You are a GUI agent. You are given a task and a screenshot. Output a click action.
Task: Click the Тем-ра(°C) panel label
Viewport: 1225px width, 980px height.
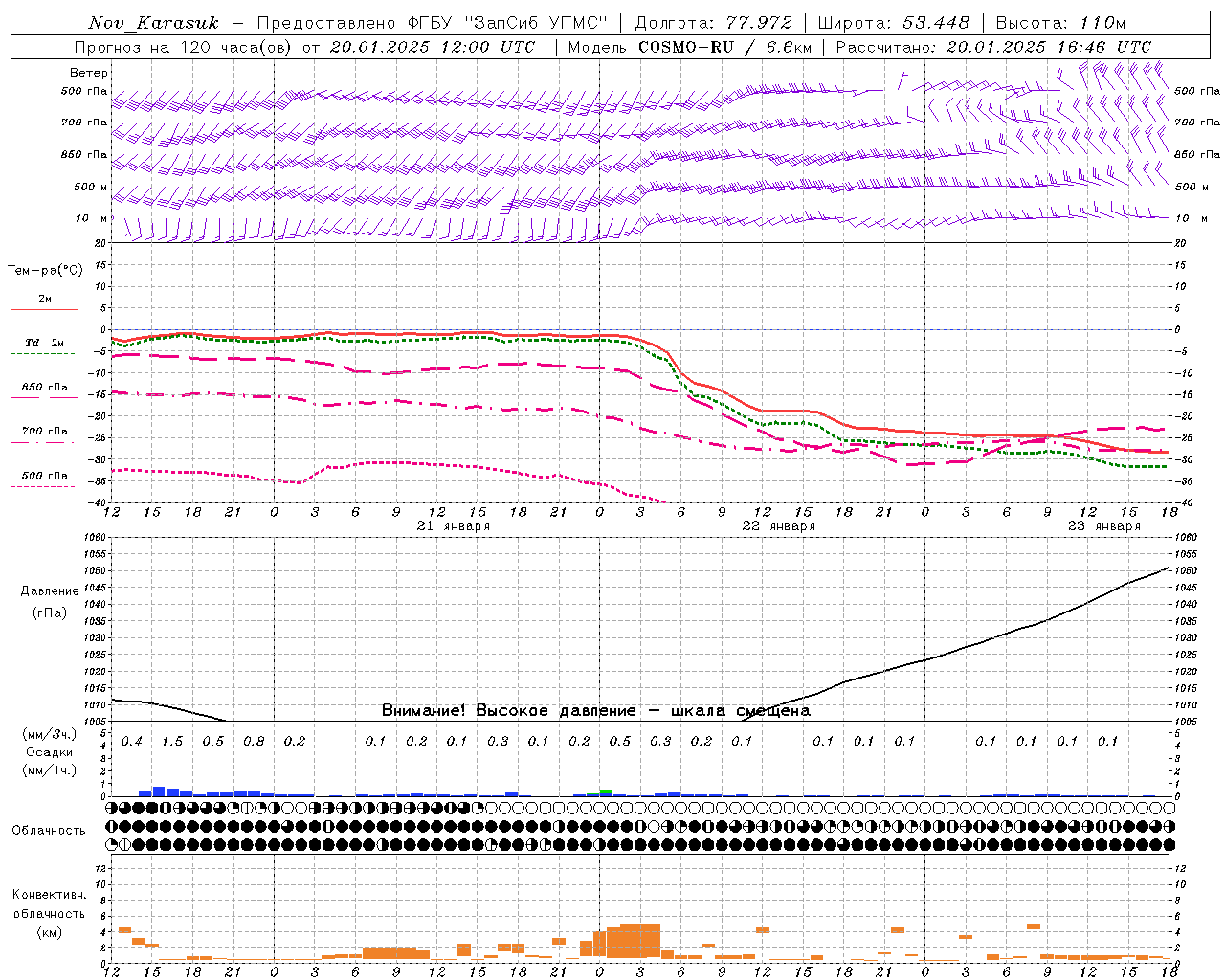tap(45, 271)
